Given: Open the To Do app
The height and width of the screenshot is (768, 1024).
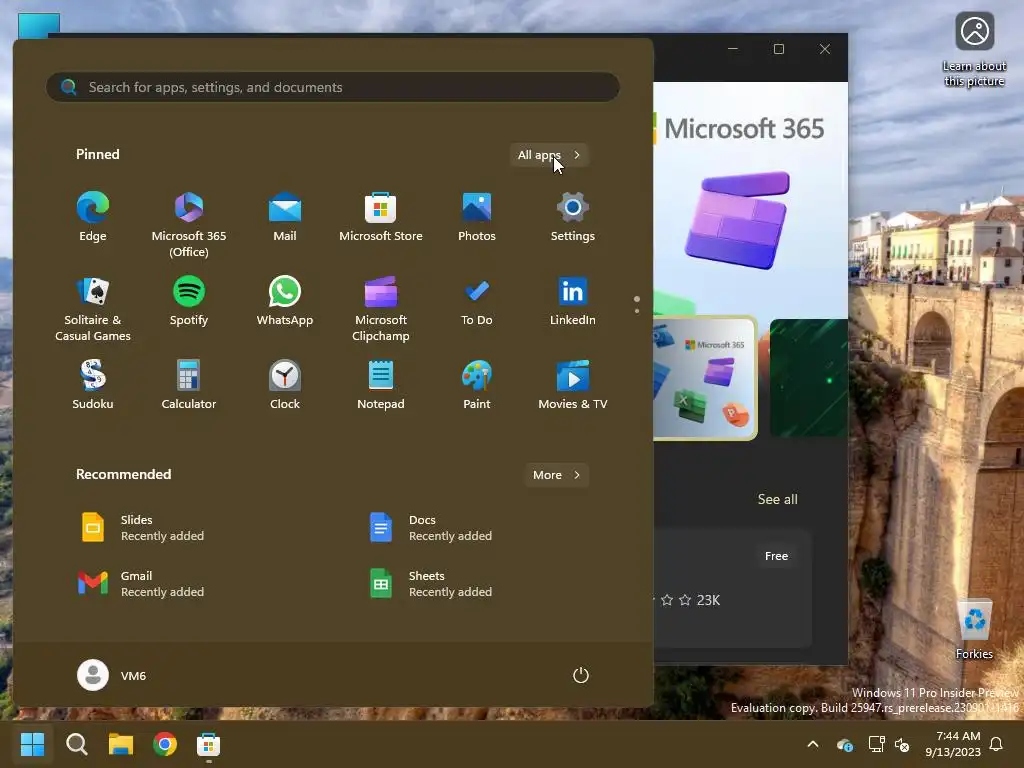Looking at the screenshot, I should pos(477,302).
